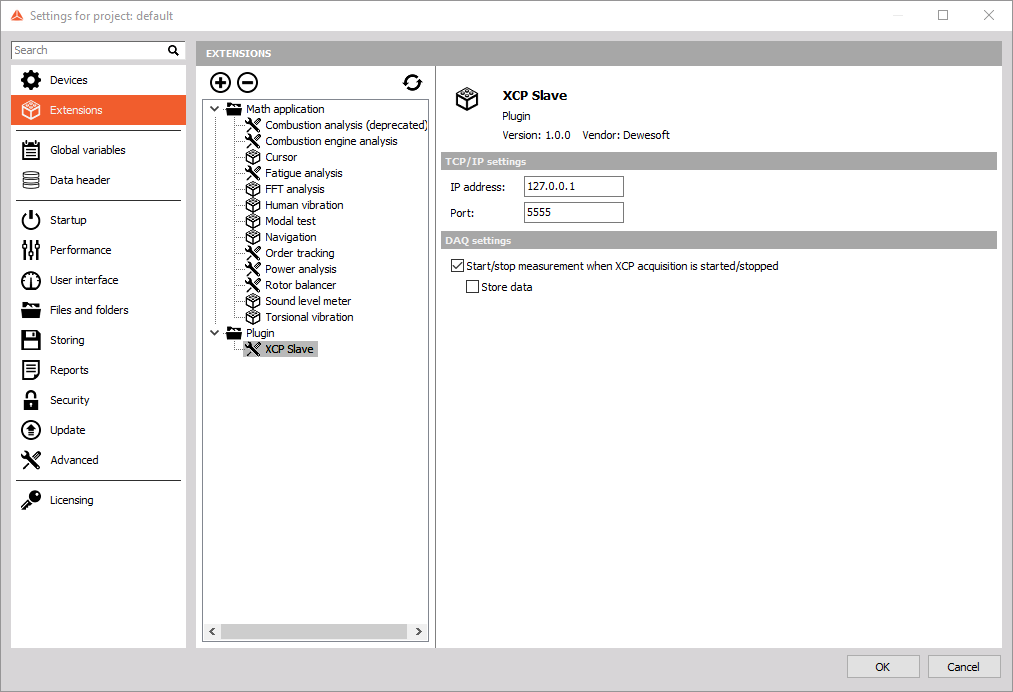Viewport: 1013px width, 692px height.
Task: Go to the Performance settings section
Action: point(98,250)
